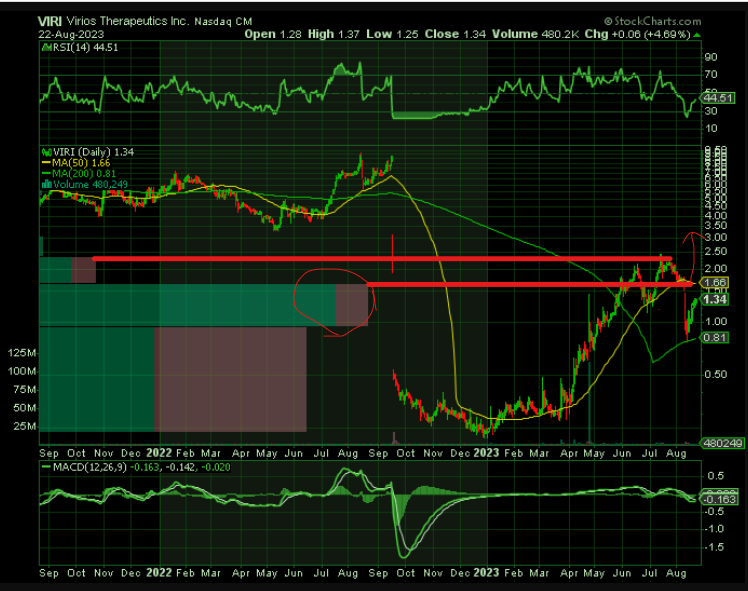Click the MA(50) 1.66 legend entry
This screenshot has width=748, height=591.
pyautogui.click(x=81, y=163)
